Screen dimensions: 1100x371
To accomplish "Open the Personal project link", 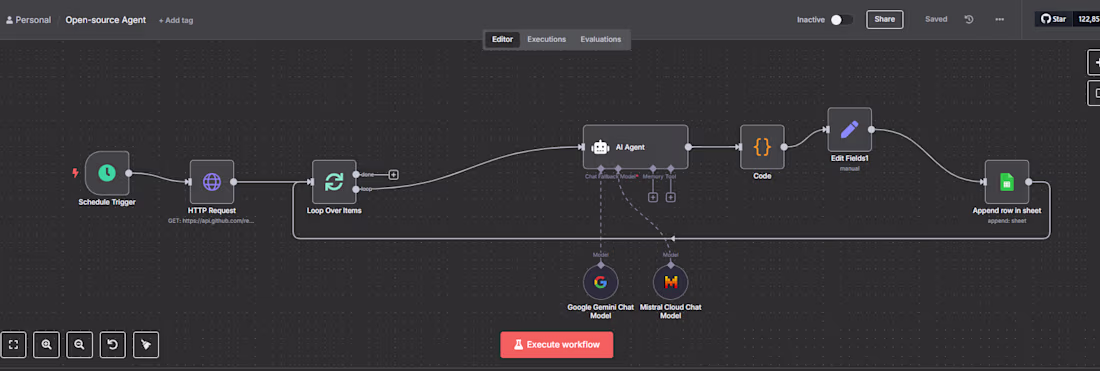I will pyautogui.click(x=28, y=20).
